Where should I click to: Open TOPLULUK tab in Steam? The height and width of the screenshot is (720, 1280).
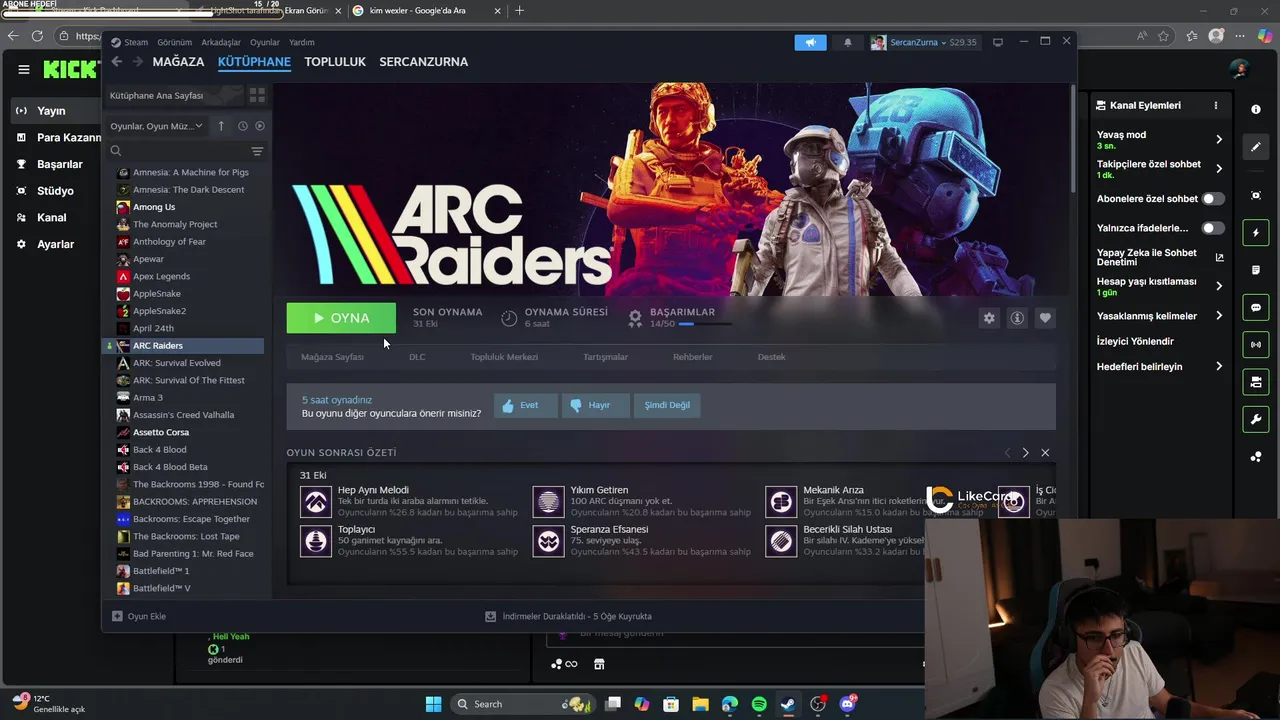pos(335,62)
